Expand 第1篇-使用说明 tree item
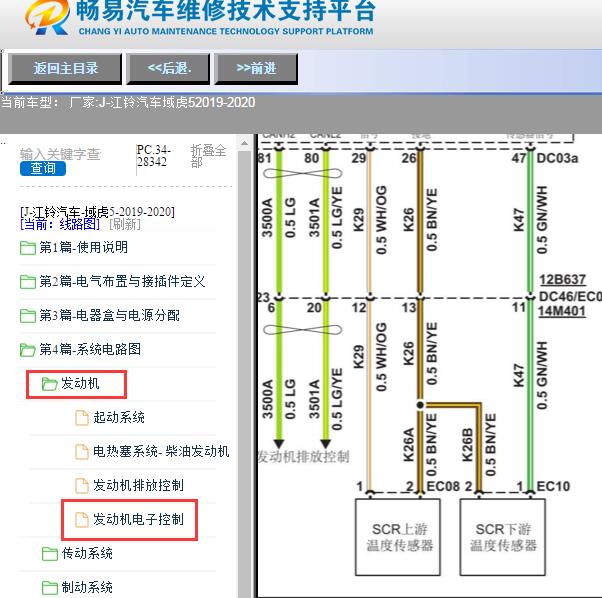Screen dimensions: 602x598 click(x=83, y=247)
